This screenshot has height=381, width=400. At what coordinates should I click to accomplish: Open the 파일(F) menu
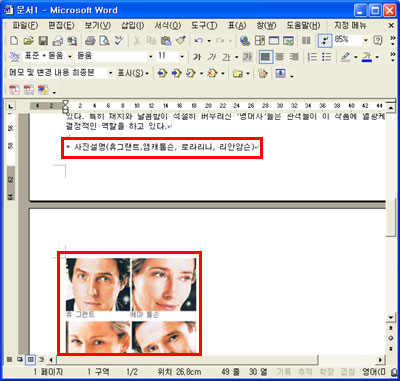25,26
